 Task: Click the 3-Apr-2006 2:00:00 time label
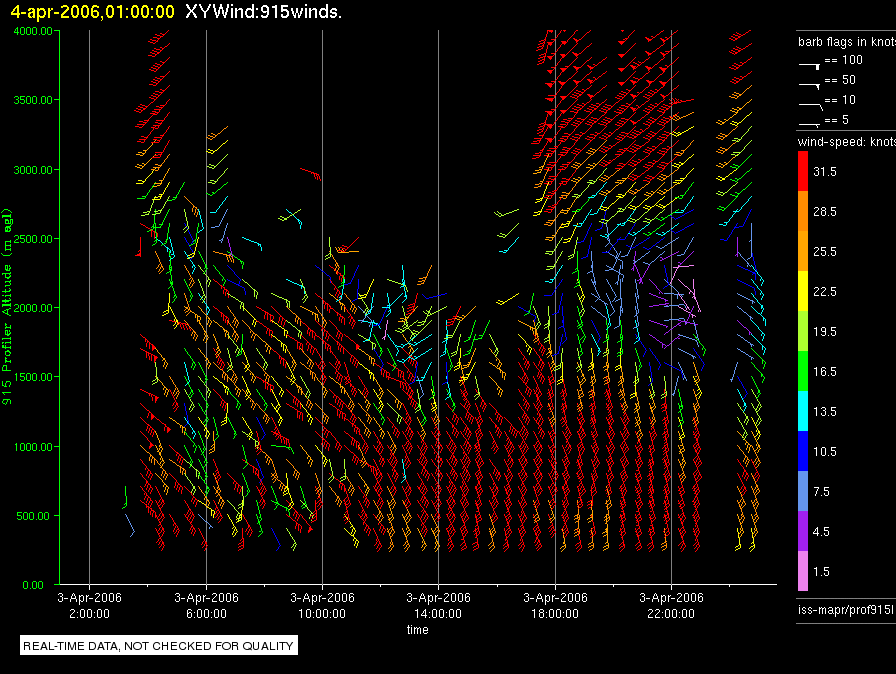[x=89, y=605]
